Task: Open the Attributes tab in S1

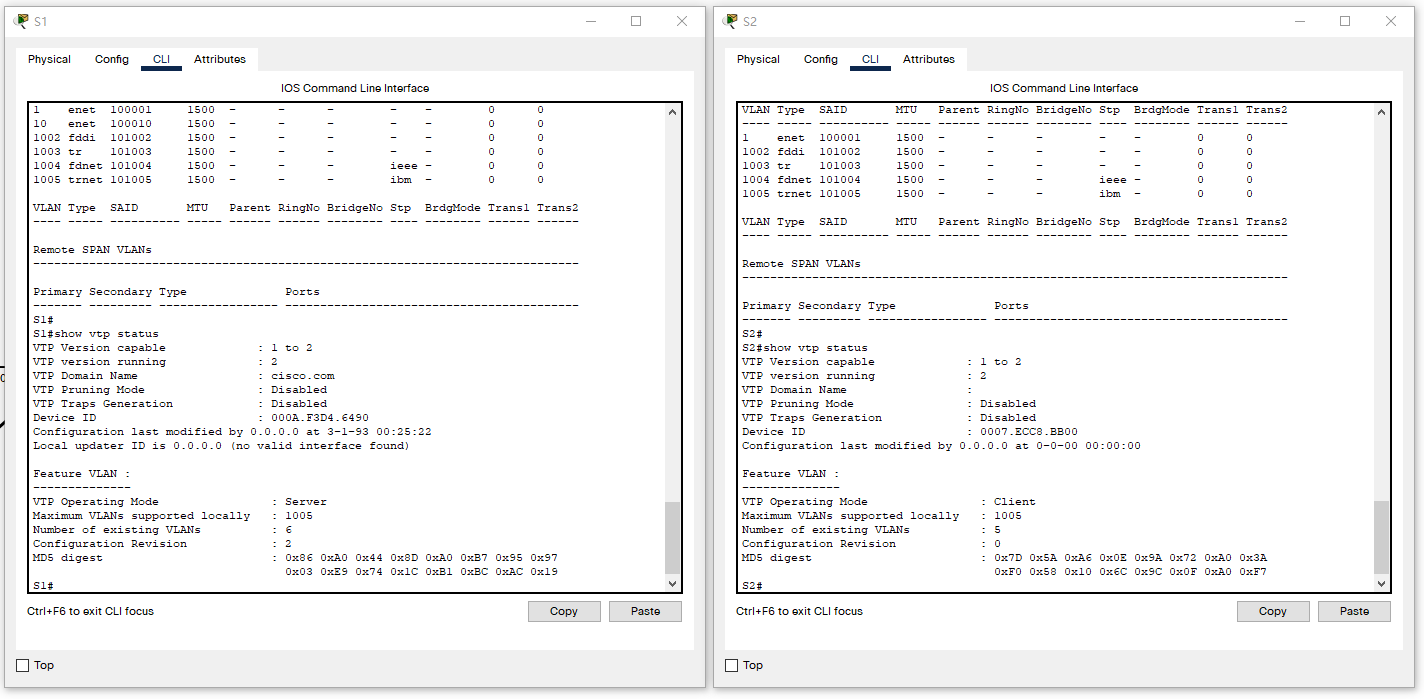Action: pos(220,60)
